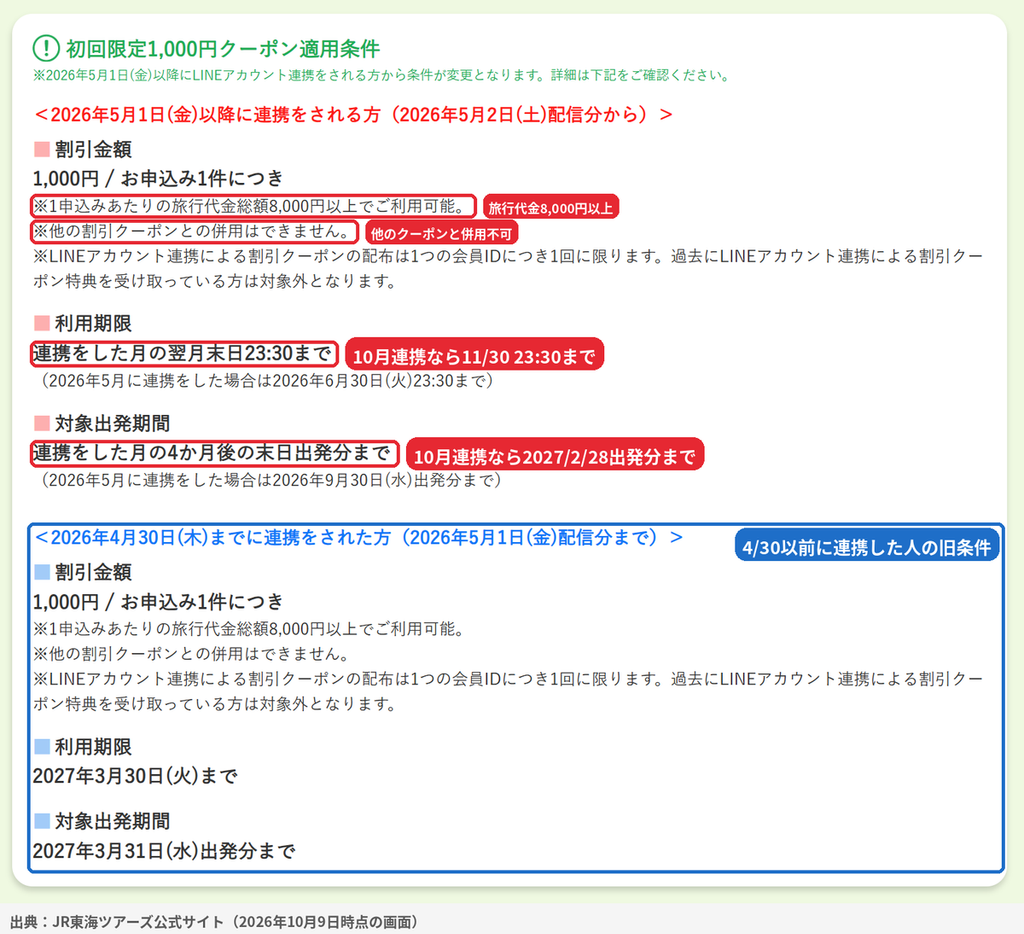
Task: Click second note 他の割引クーポンとの併用 in blue section
Action: point(192,654)
